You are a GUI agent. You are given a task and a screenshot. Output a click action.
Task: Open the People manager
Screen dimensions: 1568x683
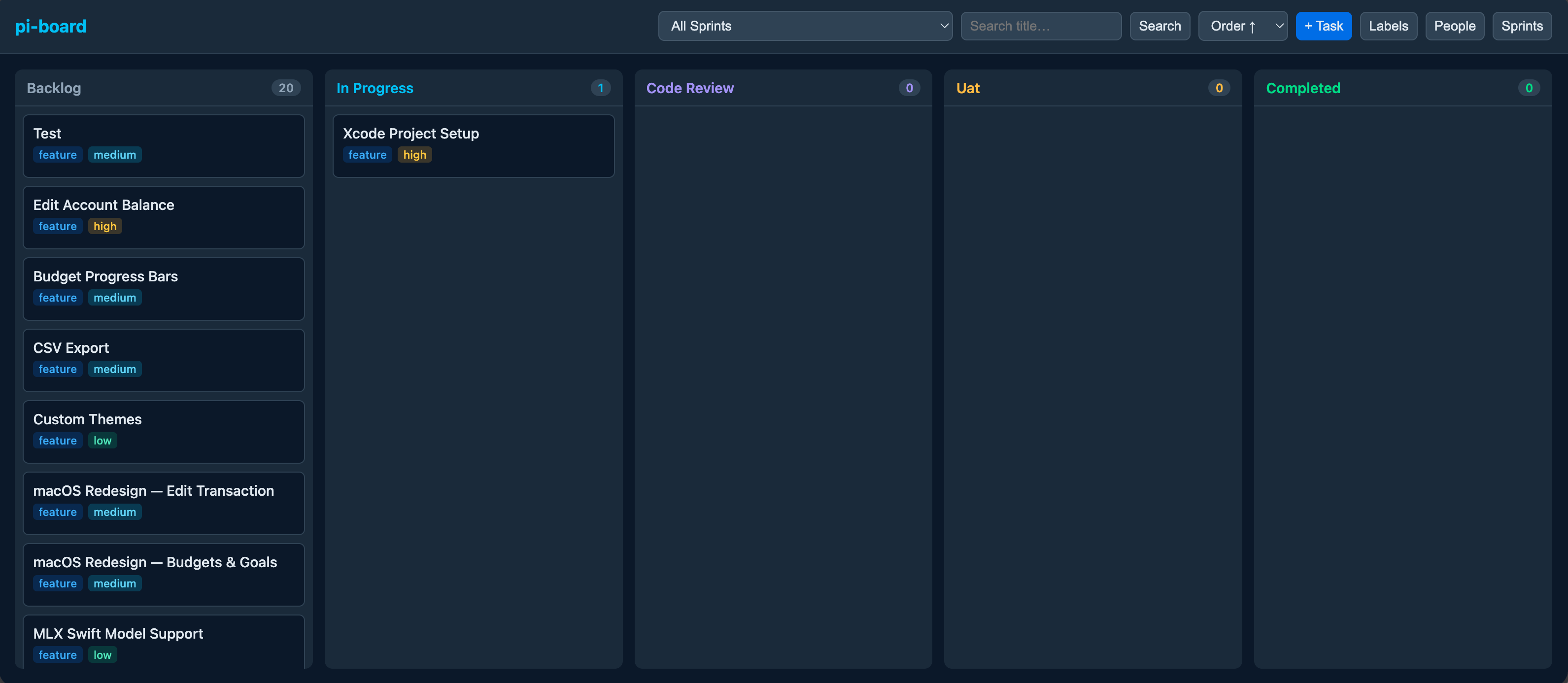[1454, 26]
